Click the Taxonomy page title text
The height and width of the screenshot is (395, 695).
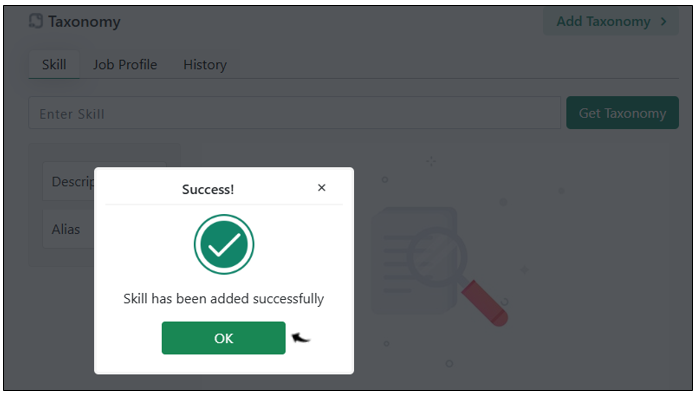(84, 21)
